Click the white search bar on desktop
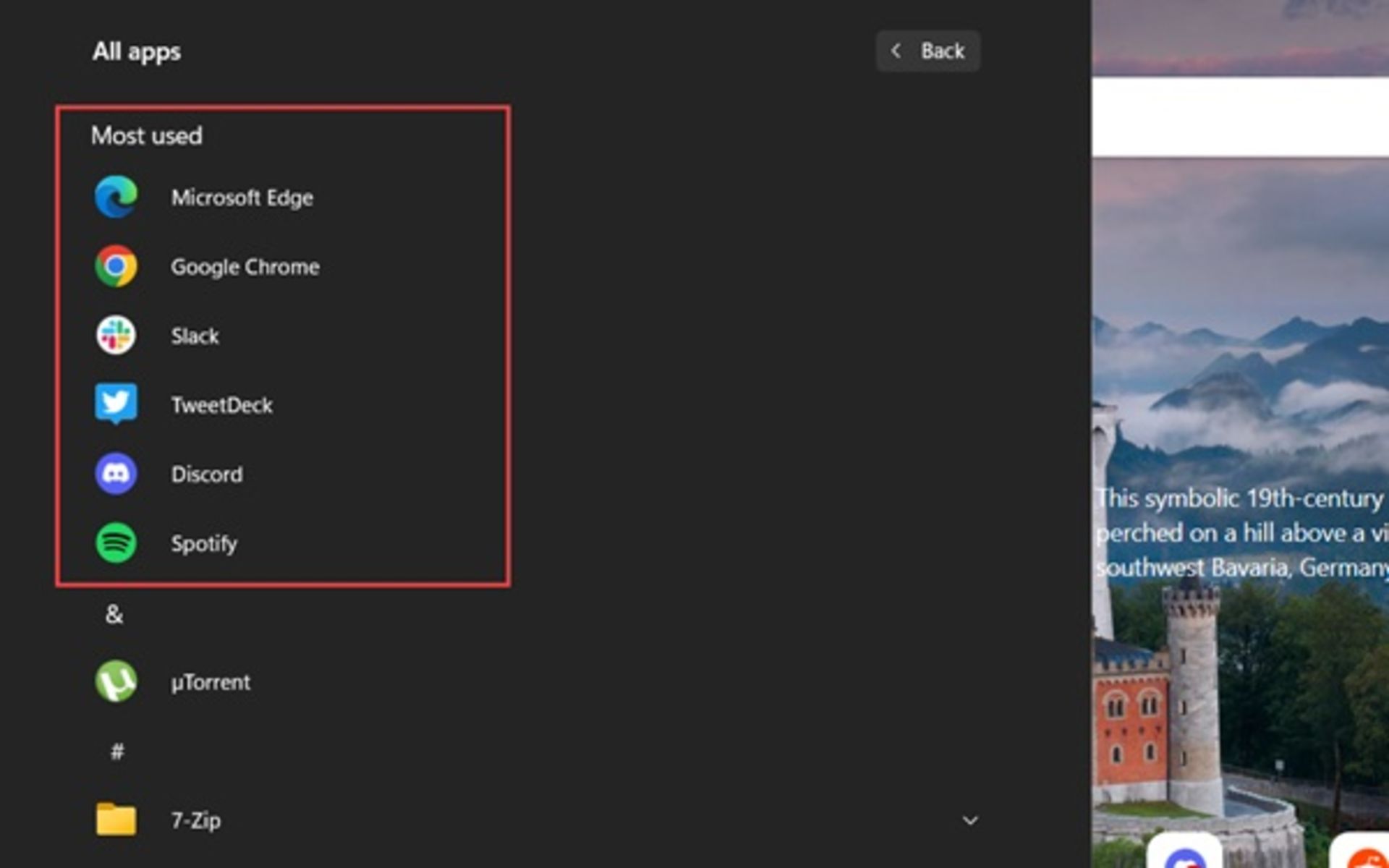Image resolution: width=1389 pixels, height=868 pixels. 1240,116
